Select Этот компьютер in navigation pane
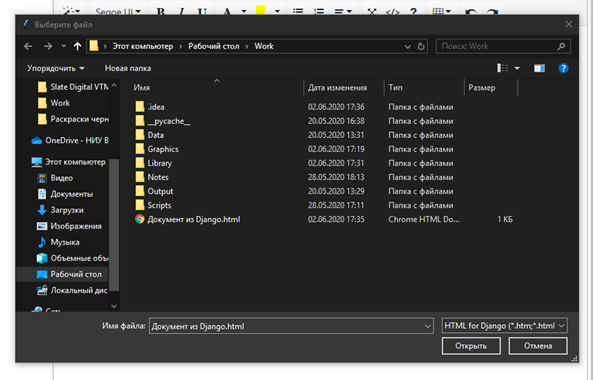Image resolution: width=593 pixels, height=380 pixels. click(68, 162)
